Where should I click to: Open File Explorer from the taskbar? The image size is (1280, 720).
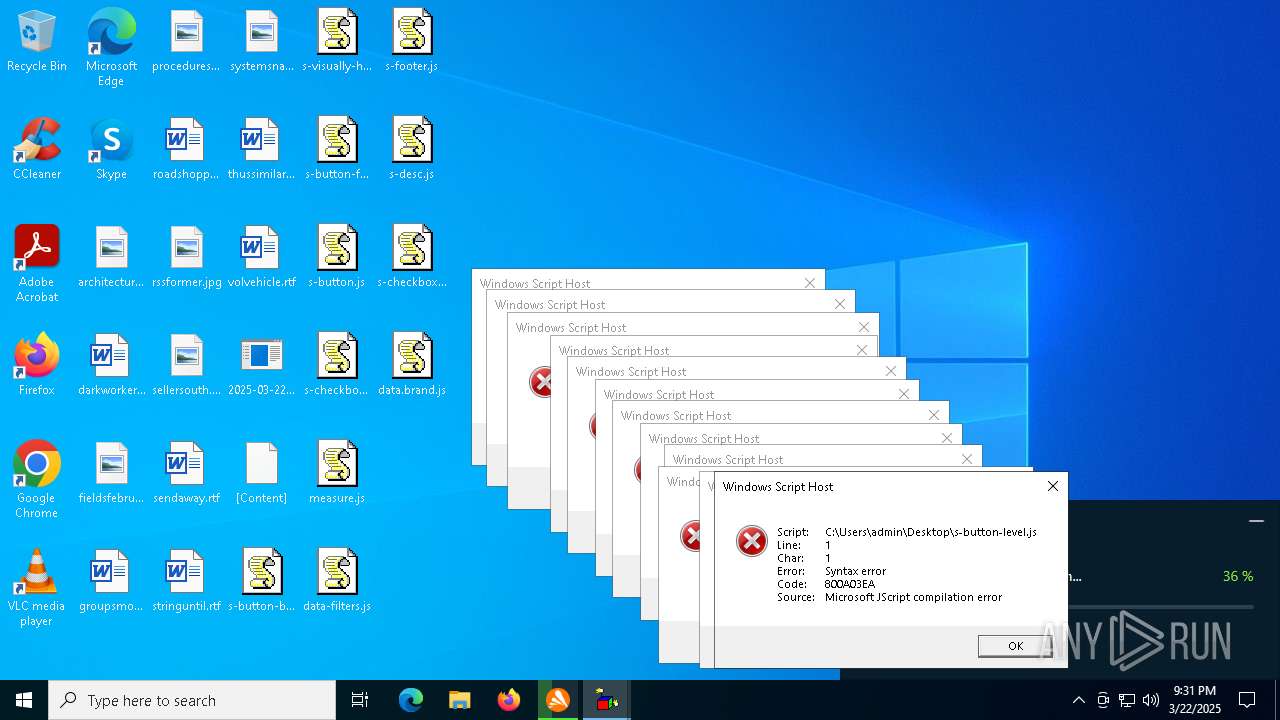pos(459,700)
